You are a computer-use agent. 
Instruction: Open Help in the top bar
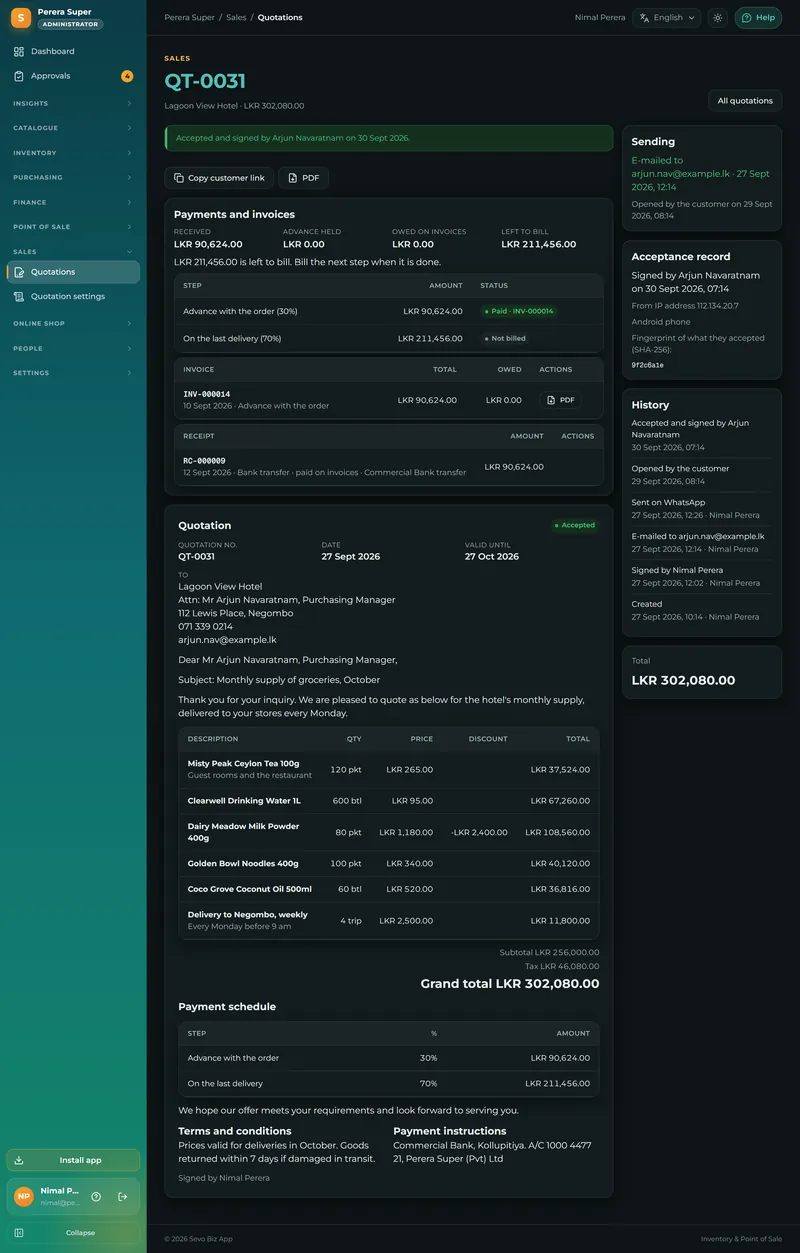point(758,17)
